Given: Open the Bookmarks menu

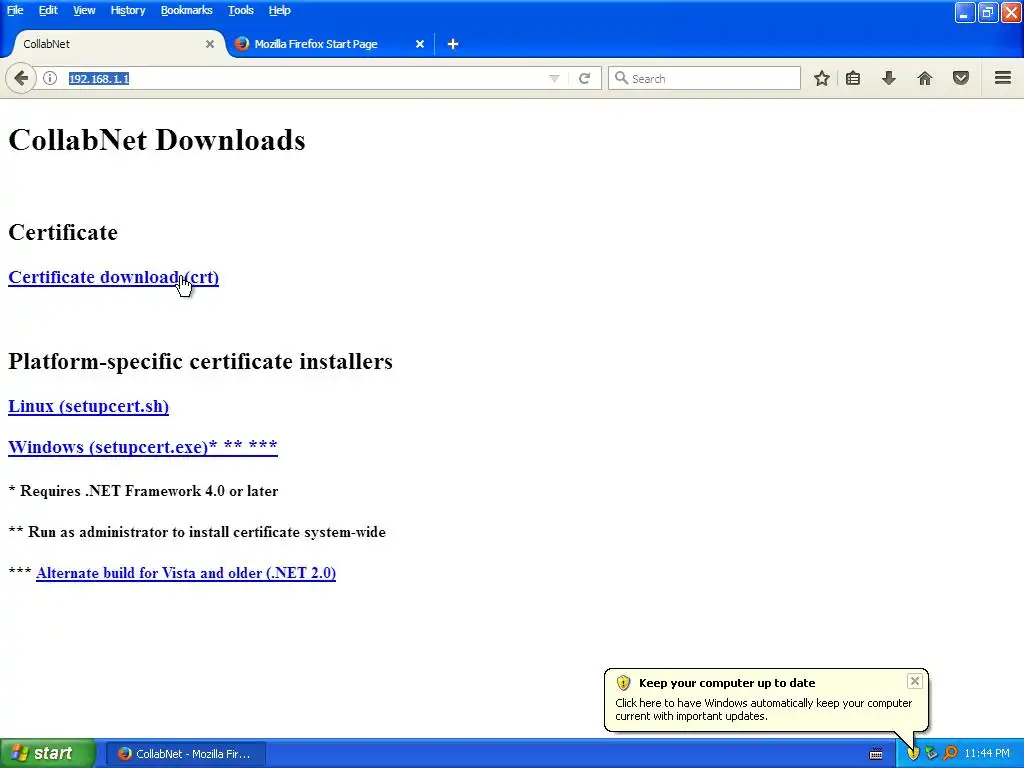Looking at the screenshot, I should pyautogui.click(x=186, y=10).
